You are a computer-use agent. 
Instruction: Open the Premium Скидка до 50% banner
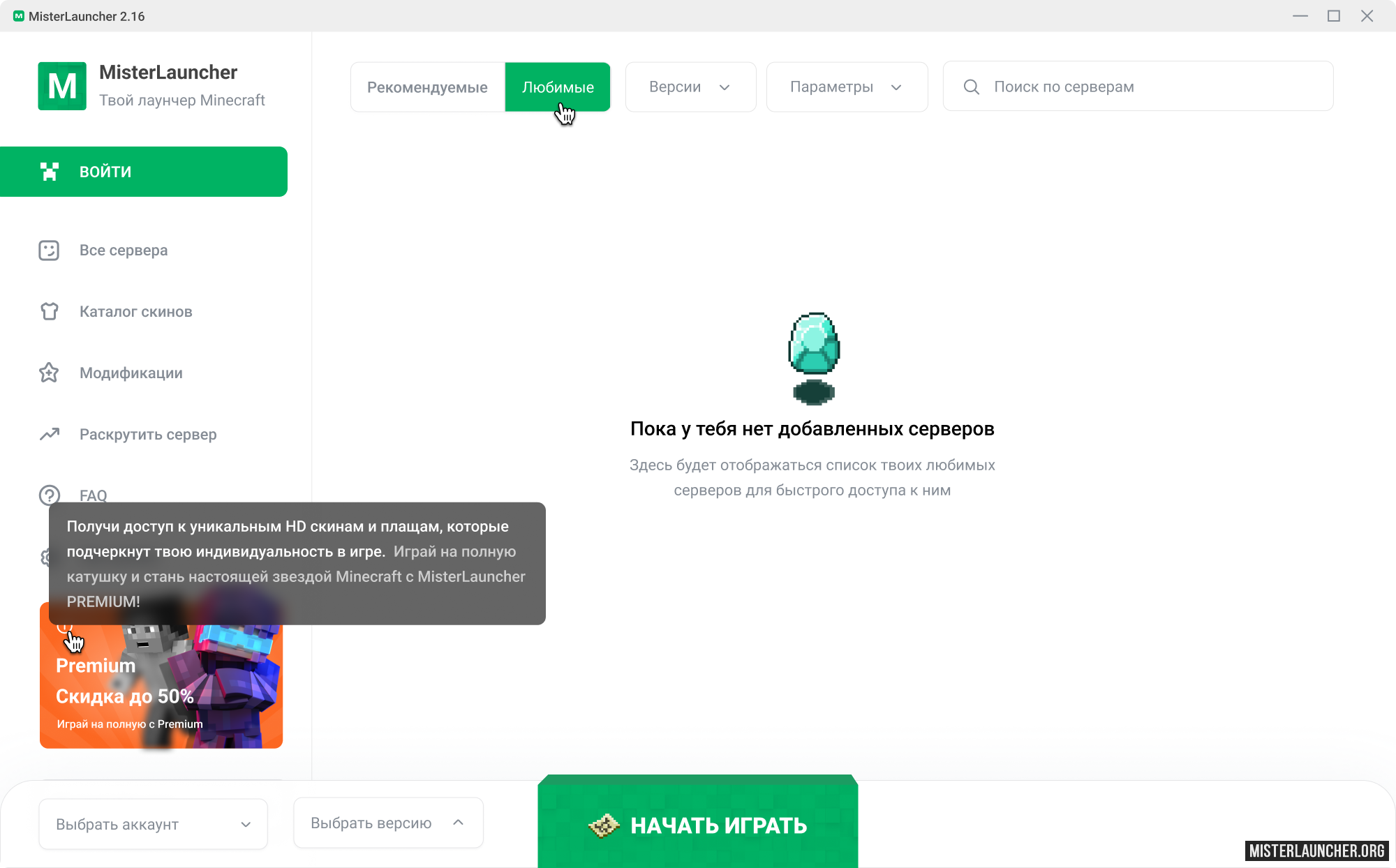tap(161, 675)
